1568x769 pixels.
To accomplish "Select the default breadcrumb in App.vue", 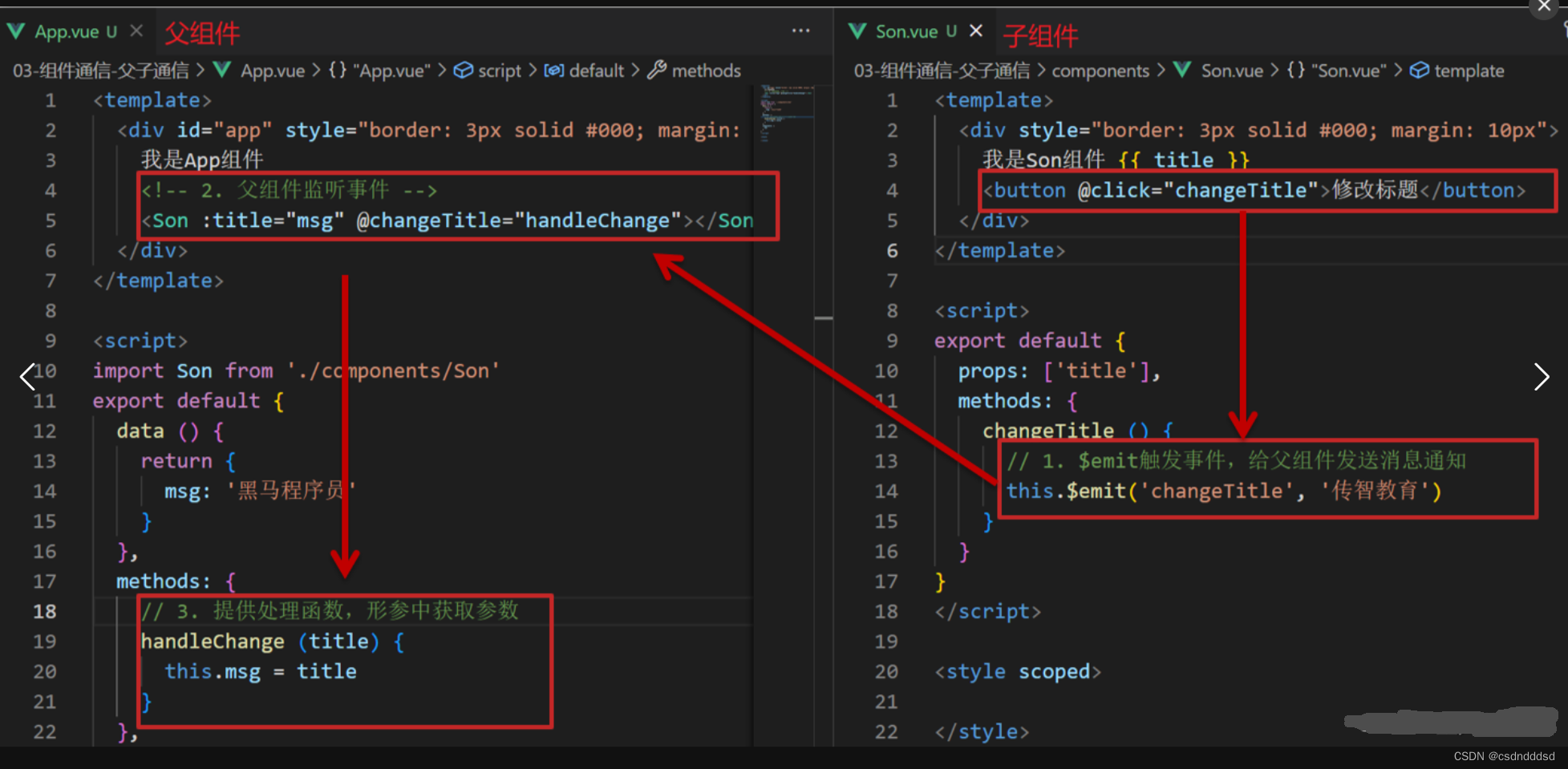I will coord(596,71).
